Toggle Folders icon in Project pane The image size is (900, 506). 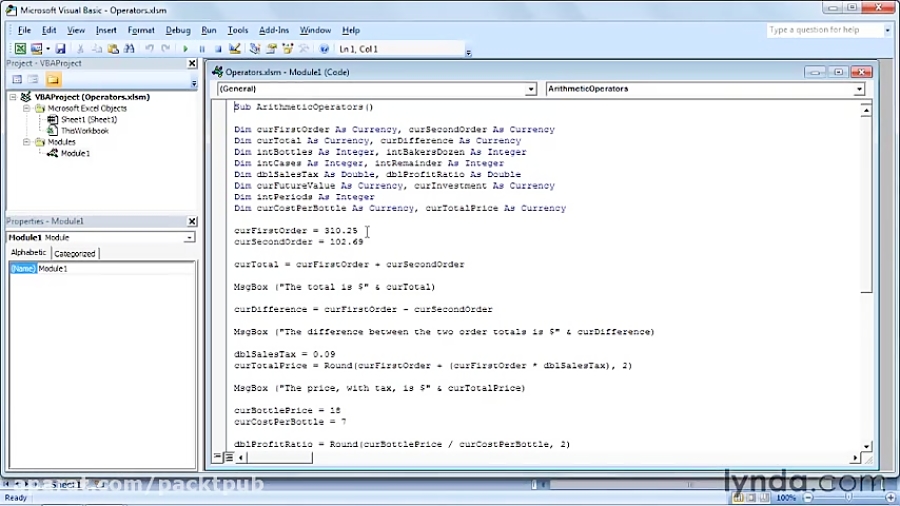(53, 80)
